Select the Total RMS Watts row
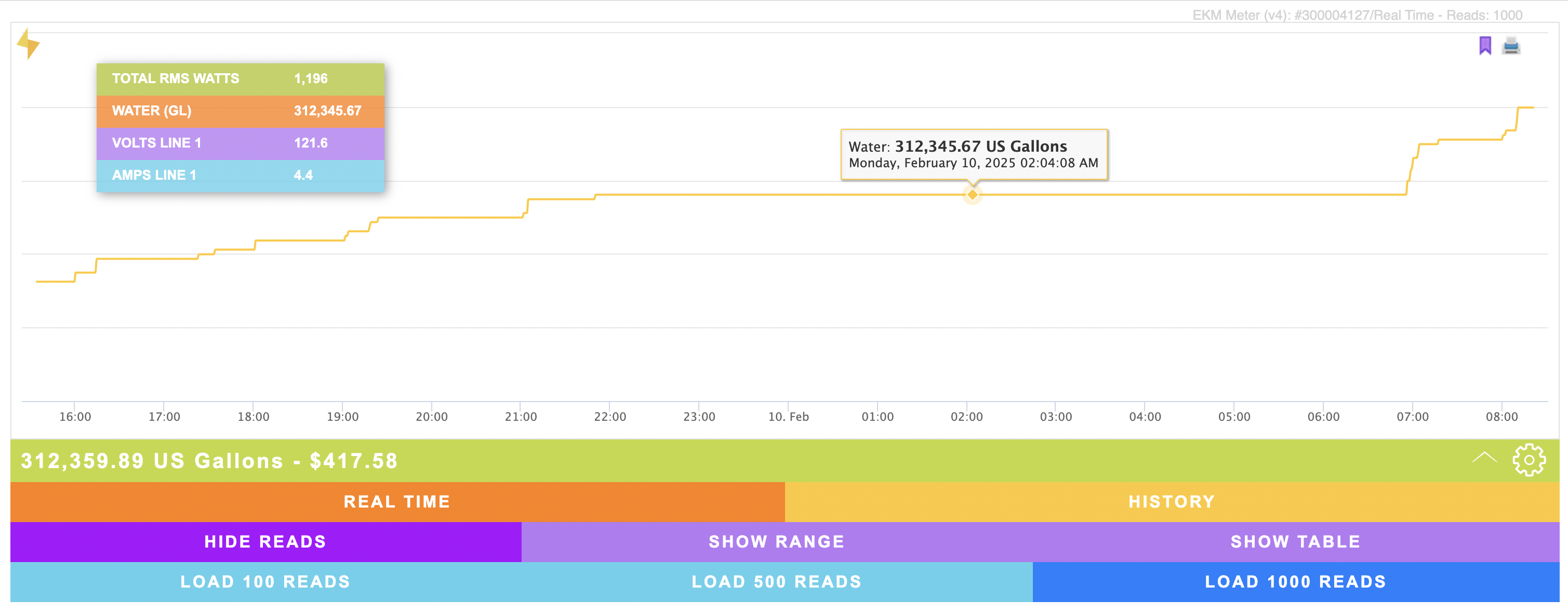The image size is (1568, 613). click(241, 78)
